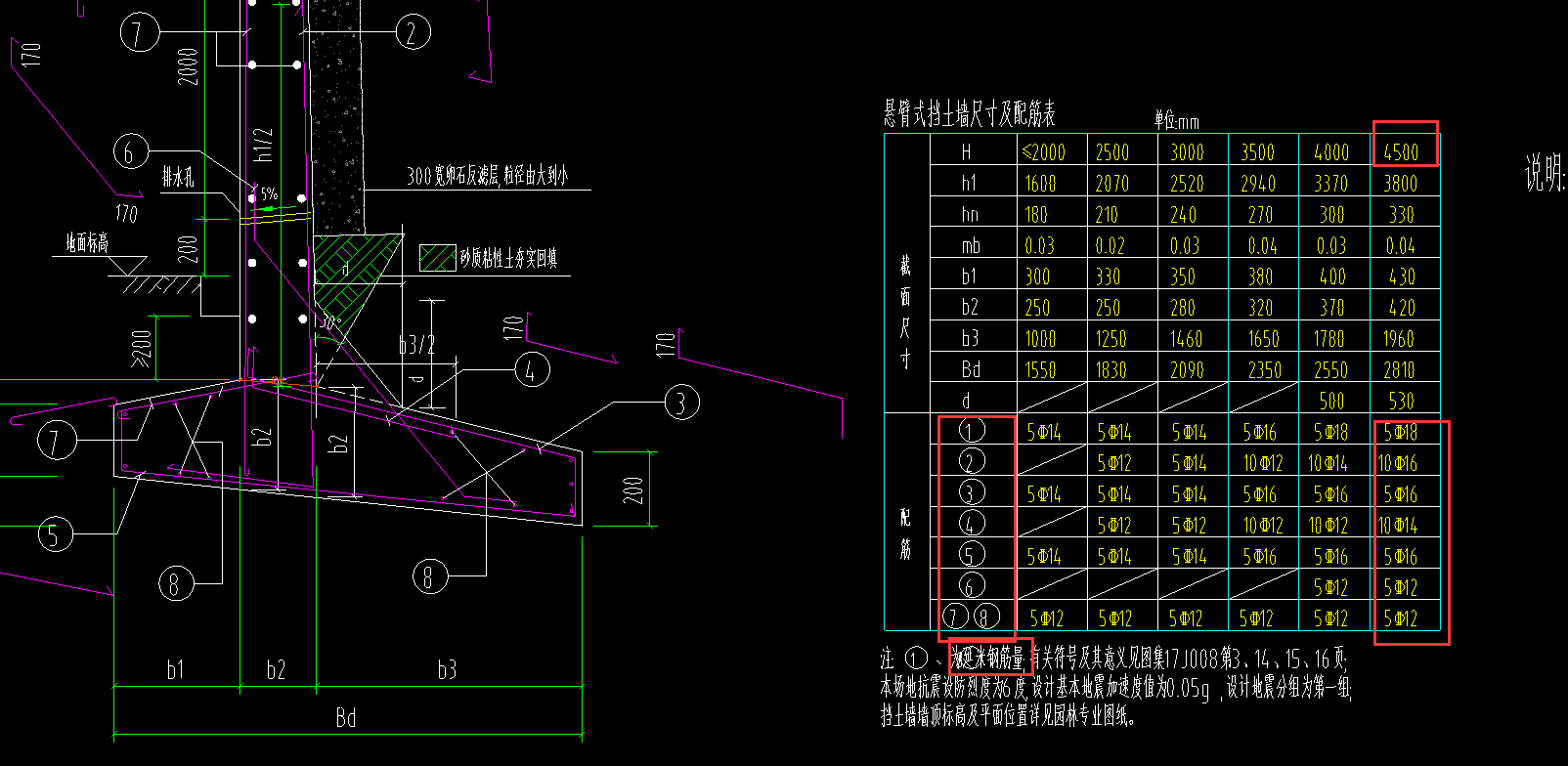Select the circled 4 row label in table

click(x=970, y=524)
